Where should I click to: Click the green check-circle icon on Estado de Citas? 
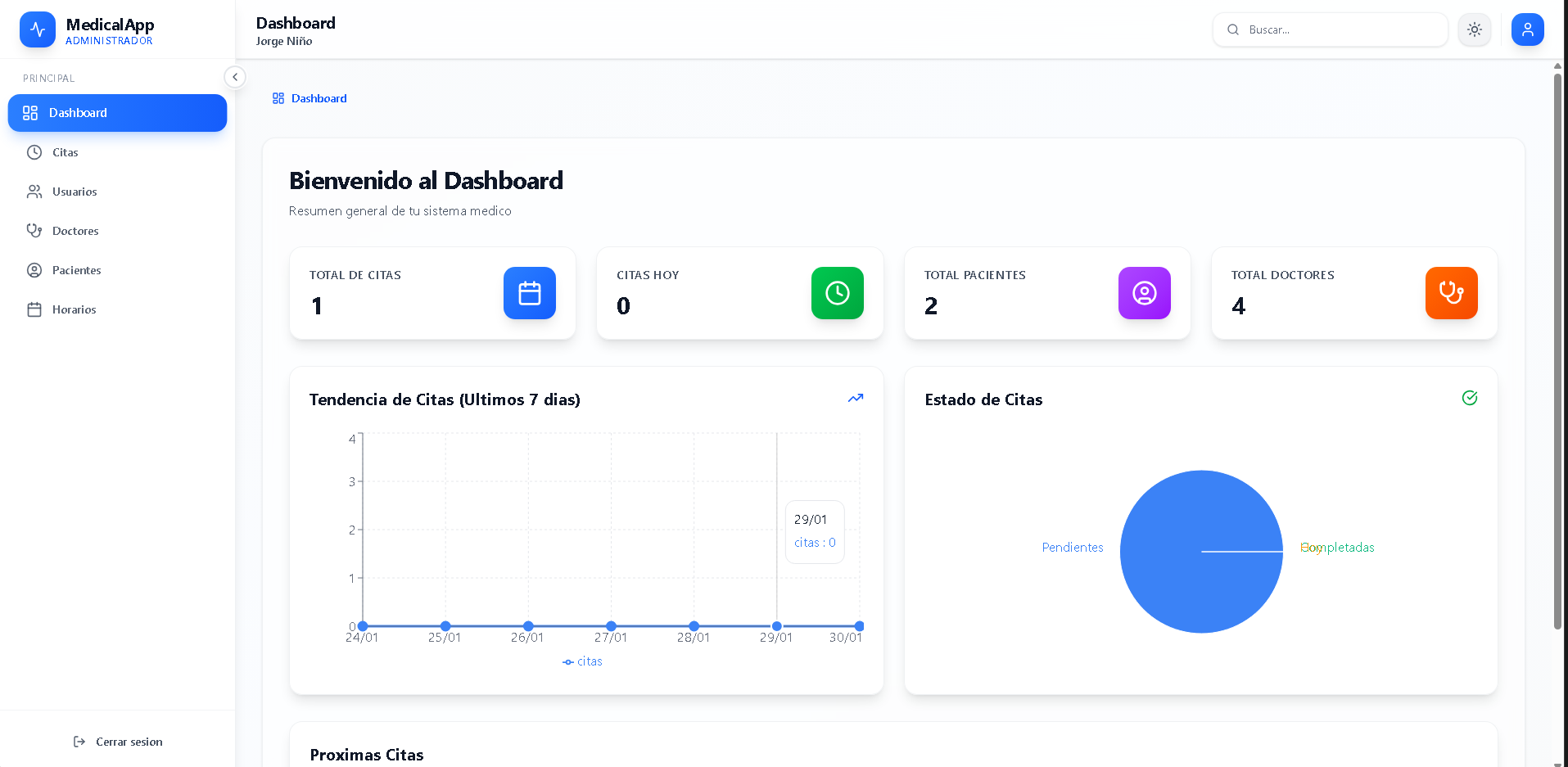pyautogui.click(x=1470, y=398)
